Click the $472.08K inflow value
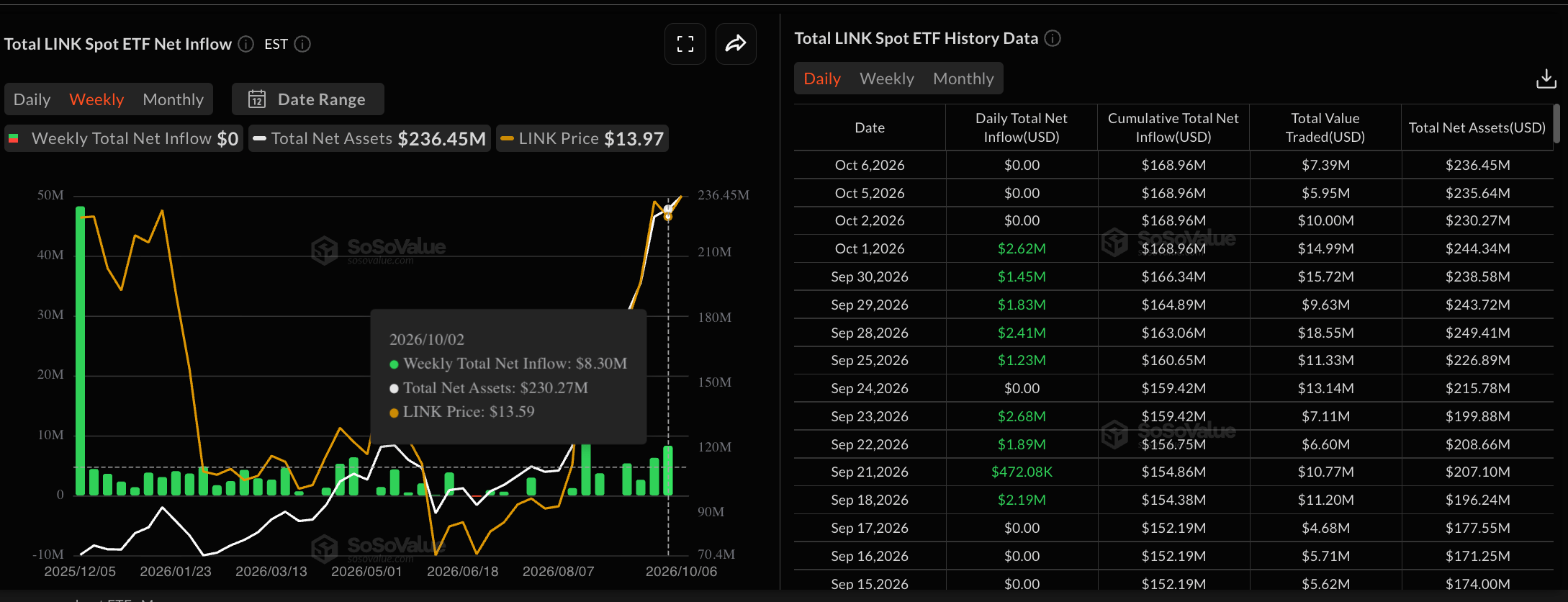 (x=1022, y=472)
